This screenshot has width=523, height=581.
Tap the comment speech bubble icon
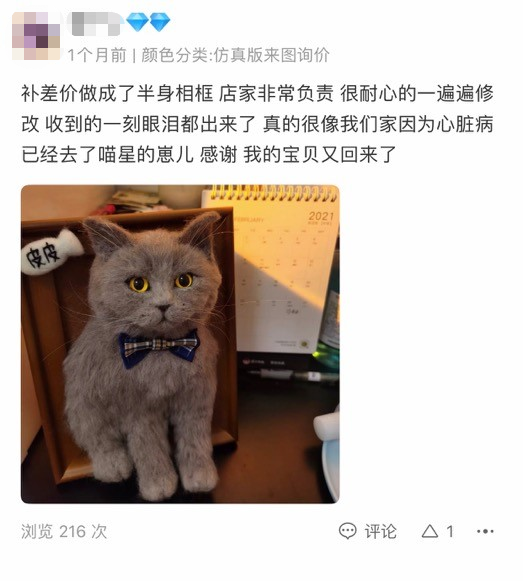pyautogui.click(x=348, y=531)
